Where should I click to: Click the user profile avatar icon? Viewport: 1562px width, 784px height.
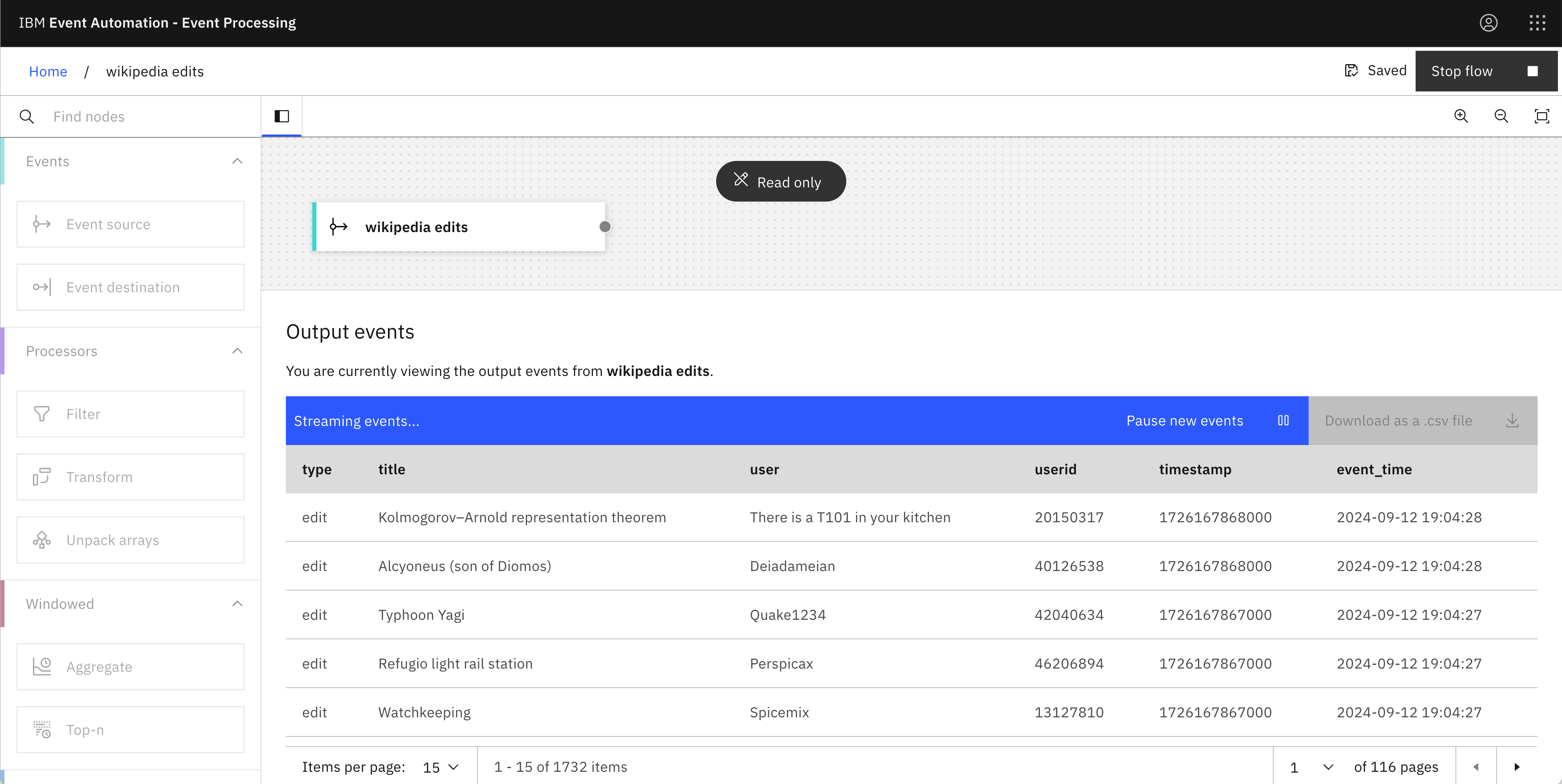(1488, 23)
